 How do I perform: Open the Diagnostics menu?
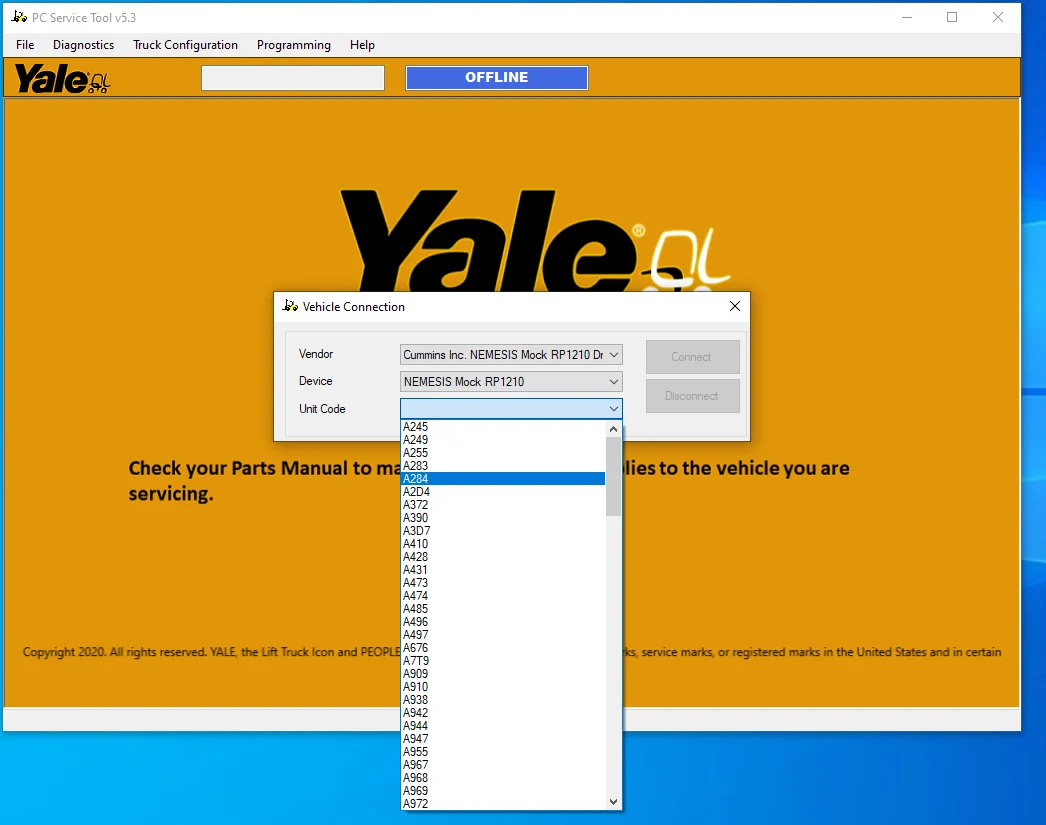pyautogui.click(x=83, y=45)
